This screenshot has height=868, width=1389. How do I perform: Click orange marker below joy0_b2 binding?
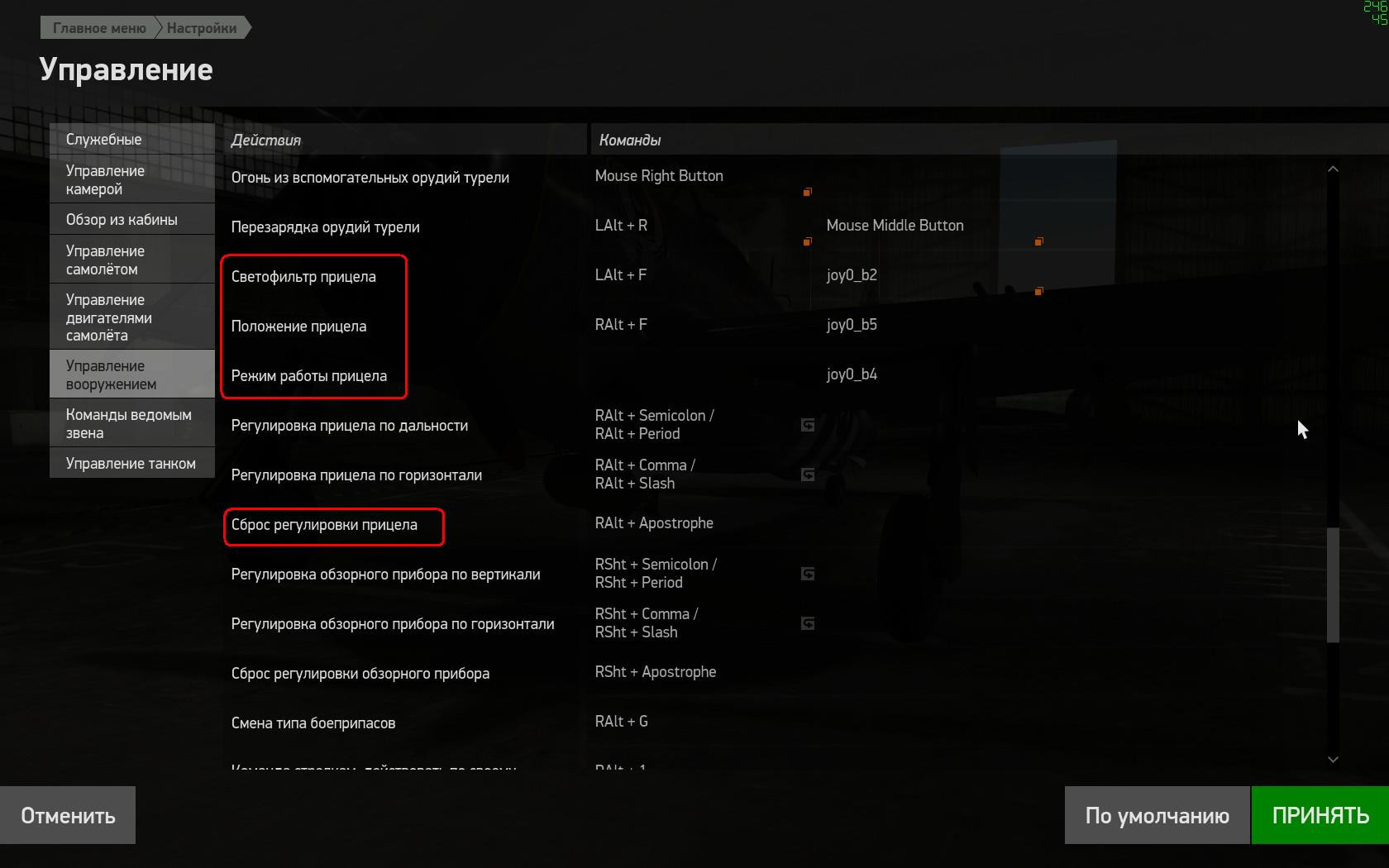pos(1038,291)
